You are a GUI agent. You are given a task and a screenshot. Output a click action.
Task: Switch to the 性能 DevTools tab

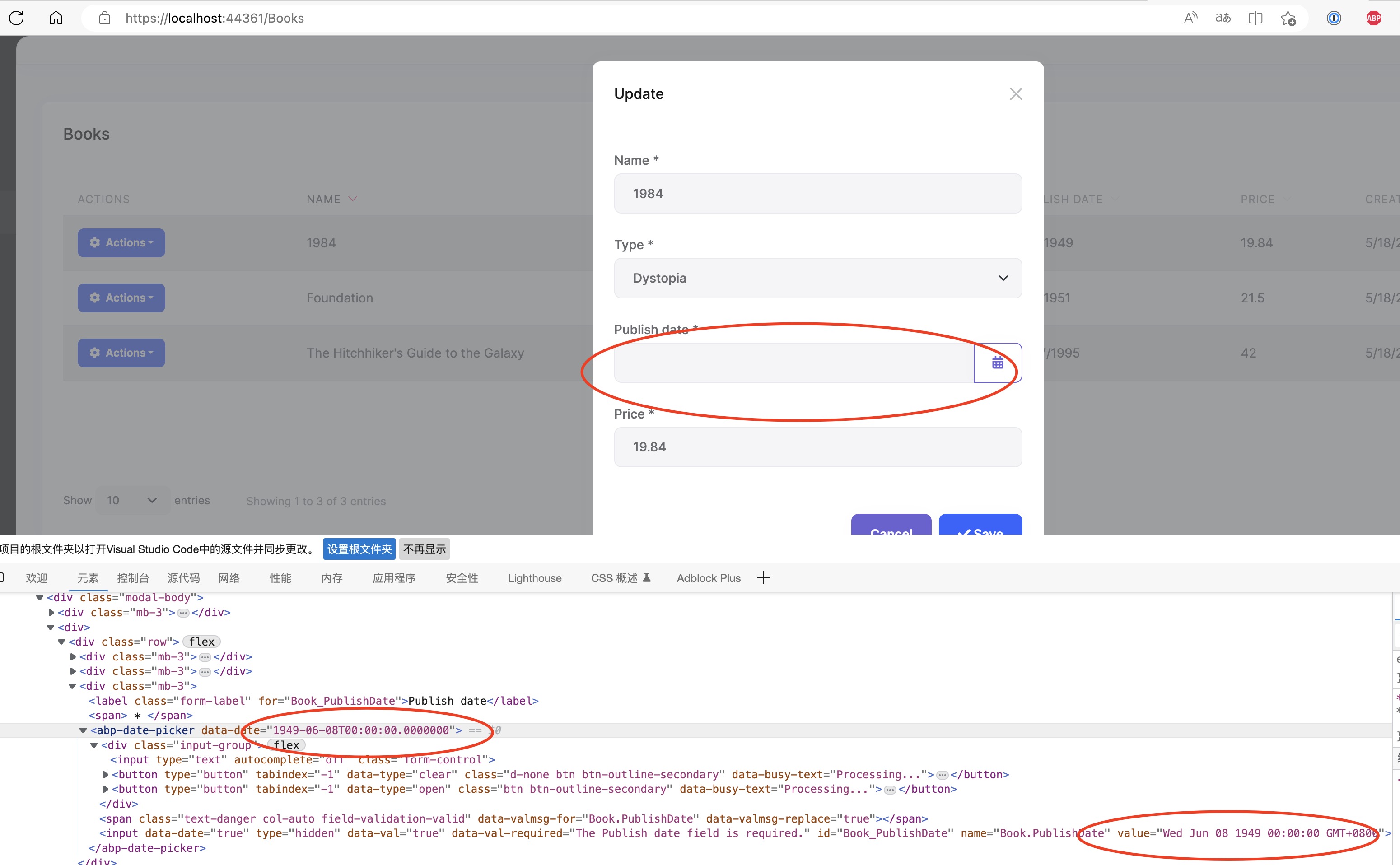(280, 578)
